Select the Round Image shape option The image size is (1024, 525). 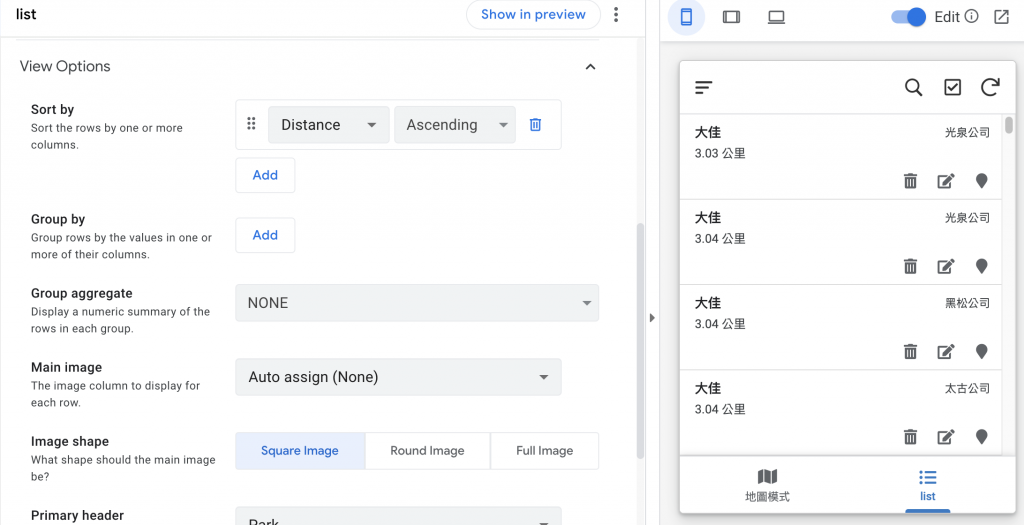click(x=427, y=451)
